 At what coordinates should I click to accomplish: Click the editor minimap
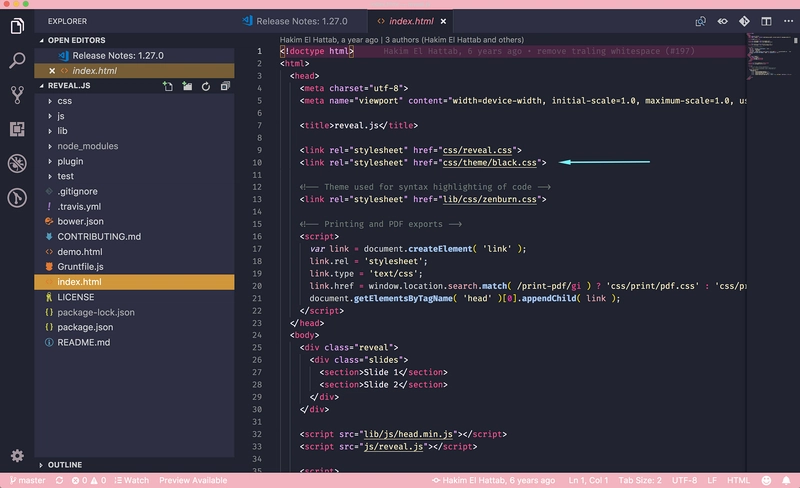(x=769, y=56)
